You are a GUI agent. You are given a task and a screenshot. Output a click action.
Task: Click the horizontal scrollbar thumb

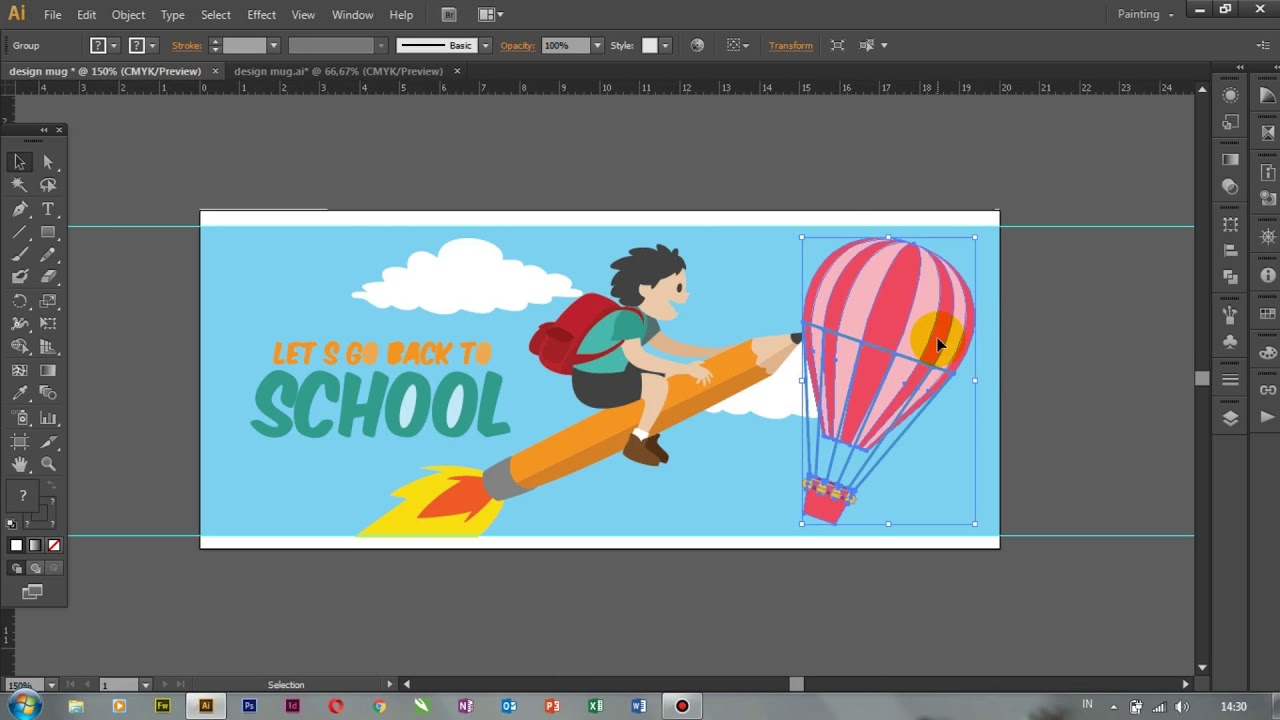point(796,684)
